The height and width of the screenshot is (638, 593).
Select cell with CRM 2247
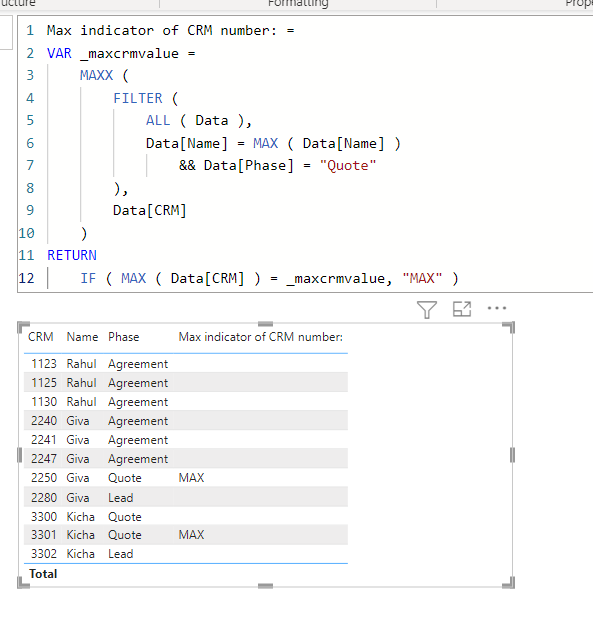point(44,459)
